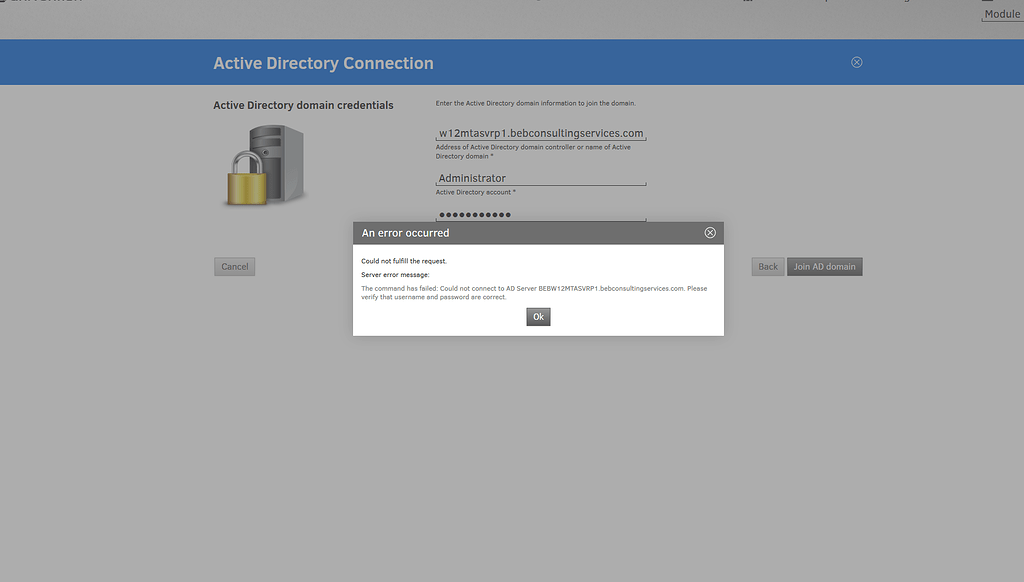Close the 'An error occurred' dialog
The width and height of the screenshot is (1024, 582).
click(x=710, y=233)
